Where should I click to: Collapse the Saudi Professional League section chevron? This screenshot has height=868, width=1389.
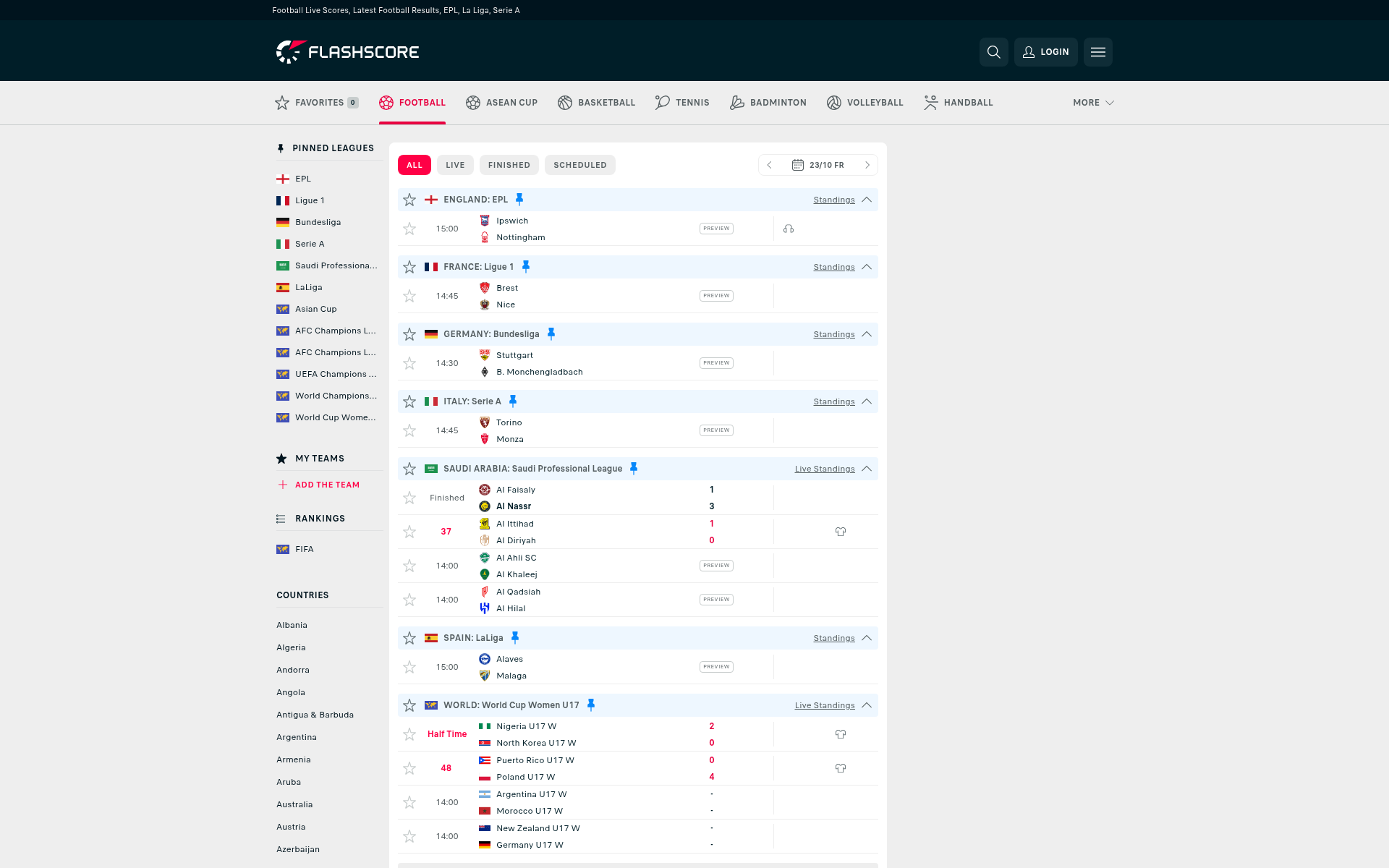(x=867, y=469)
